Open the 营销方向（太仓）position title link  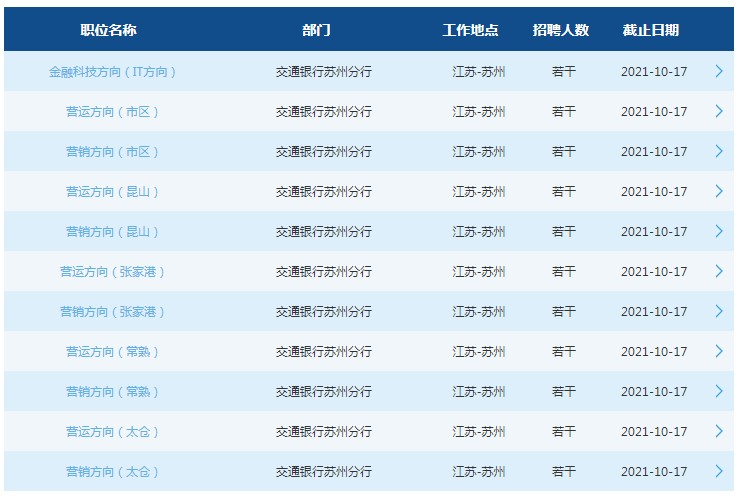coord(113,472)
